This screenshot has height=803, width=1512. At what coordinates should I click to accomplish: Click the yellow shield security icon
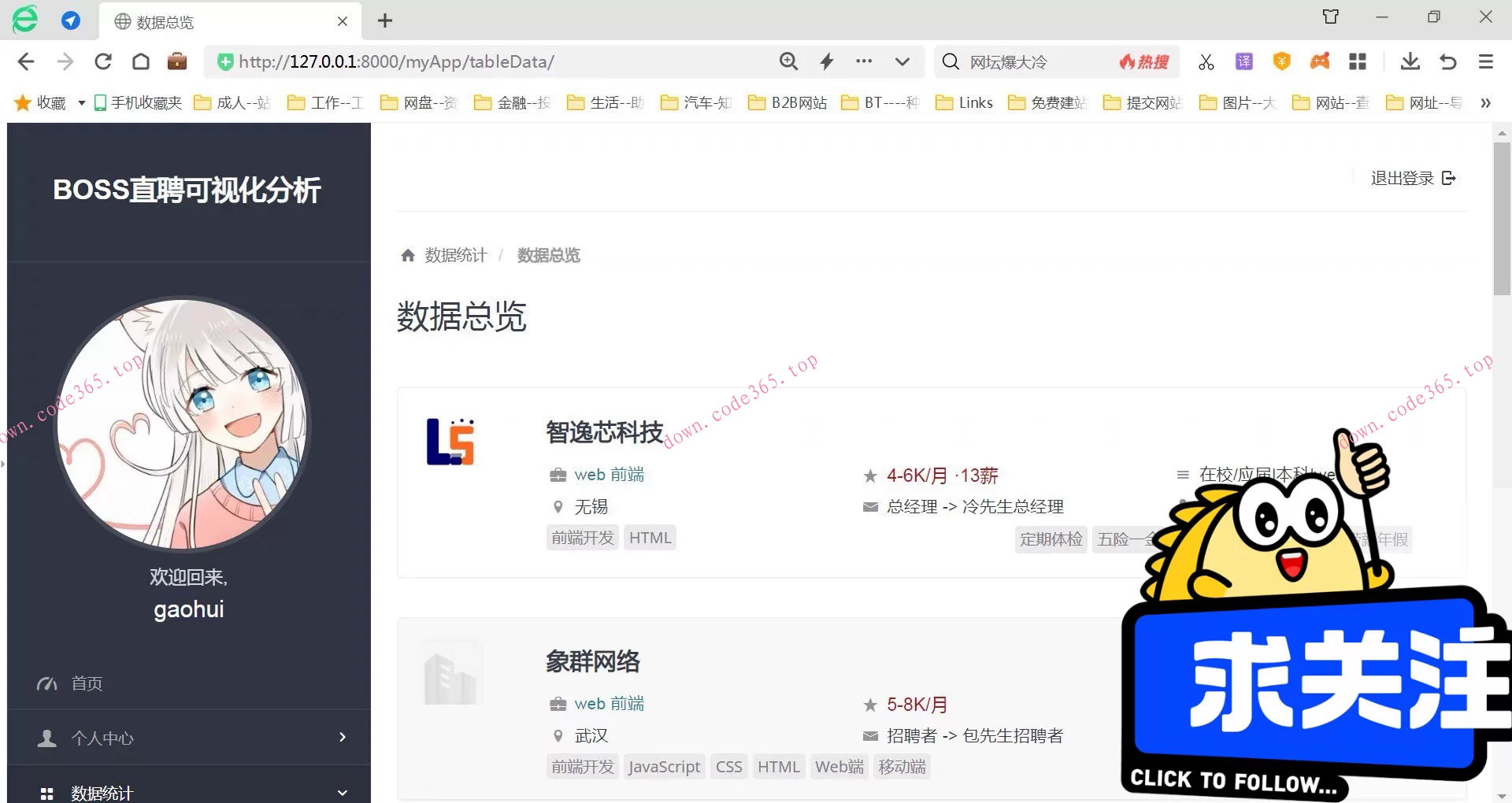(1281, 61)
